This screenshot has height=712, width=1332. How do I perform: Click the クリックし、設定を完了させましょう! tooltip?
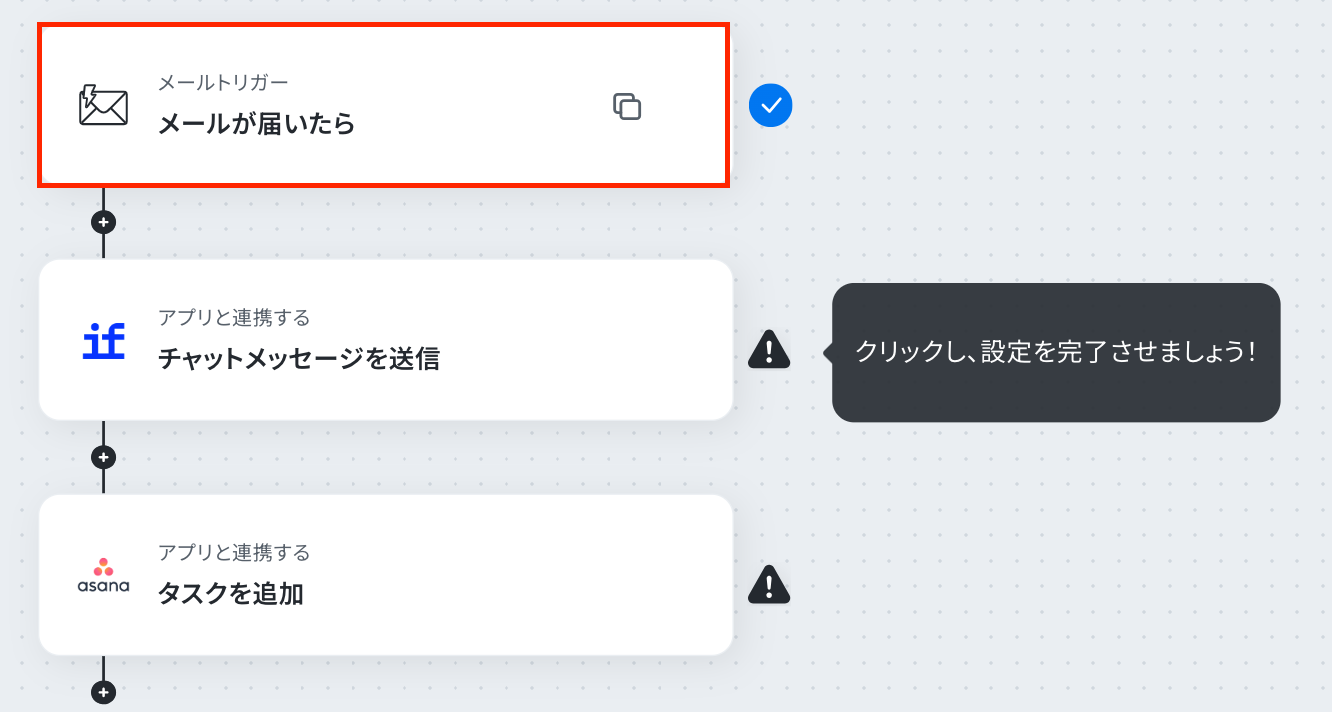[1055, 352]
